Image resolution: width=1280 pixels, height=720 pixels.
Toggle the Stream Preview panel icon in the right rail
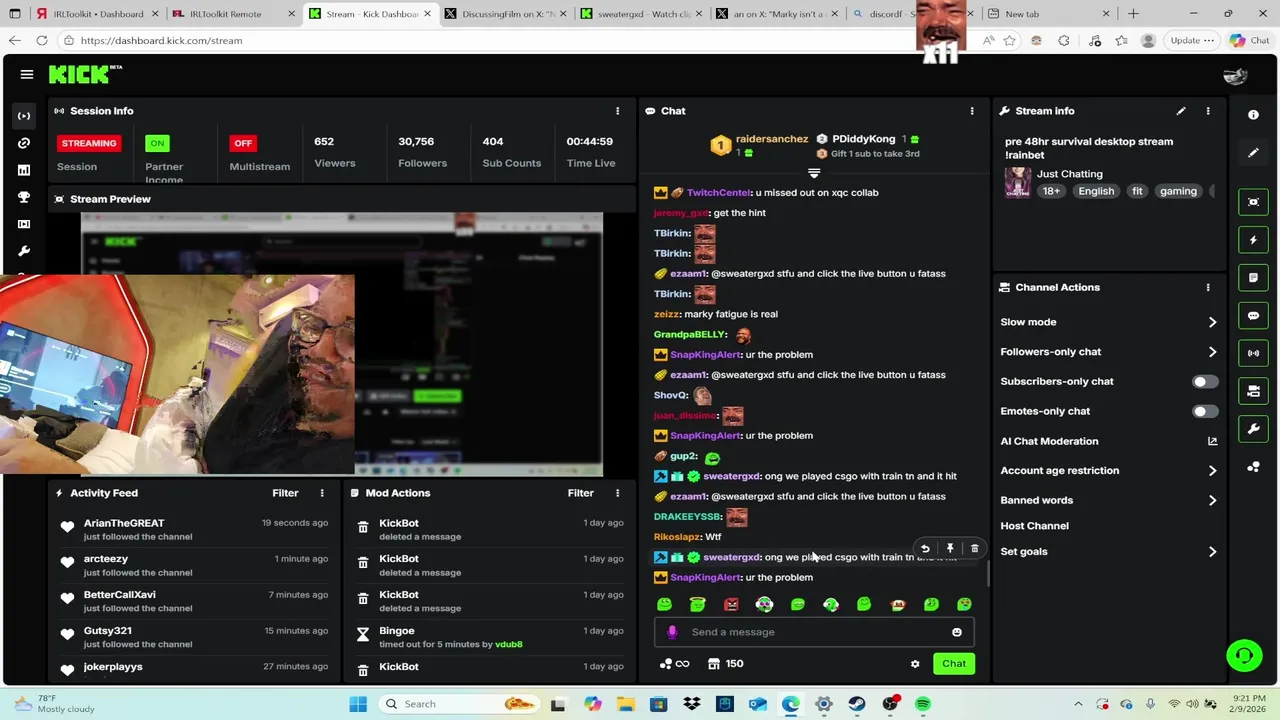(1253, 202)
